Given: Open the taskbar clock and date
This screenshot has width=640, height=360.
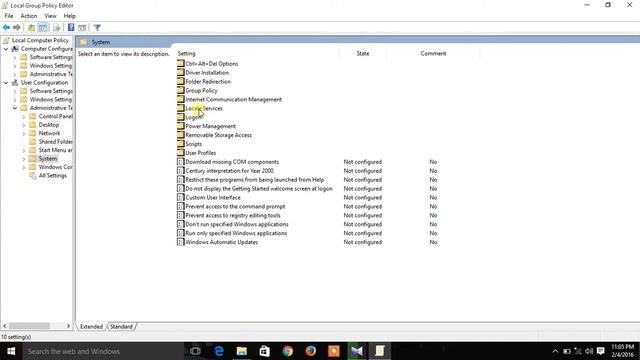Looking at the screenshot, I should pos(622,351).
